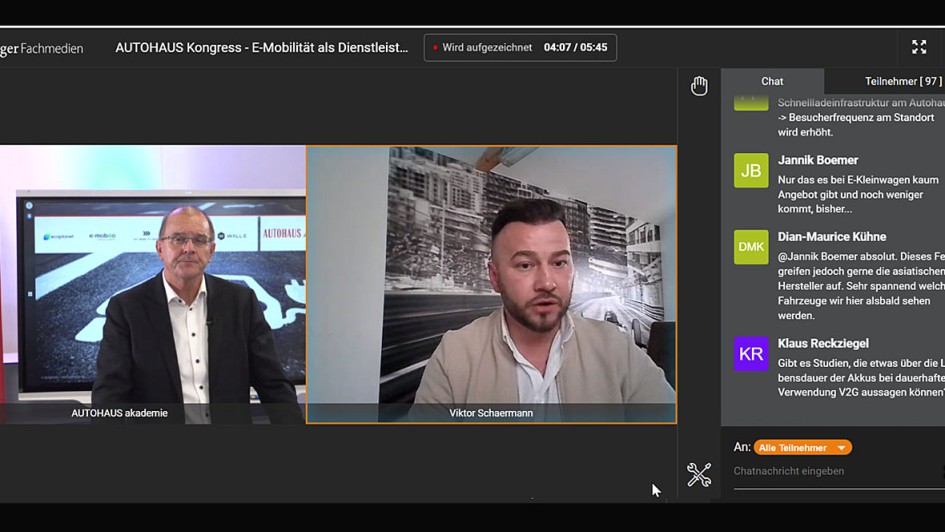Click the AUTOHAUS Kongress session title
945x532 pixels.
click(262, 48)
